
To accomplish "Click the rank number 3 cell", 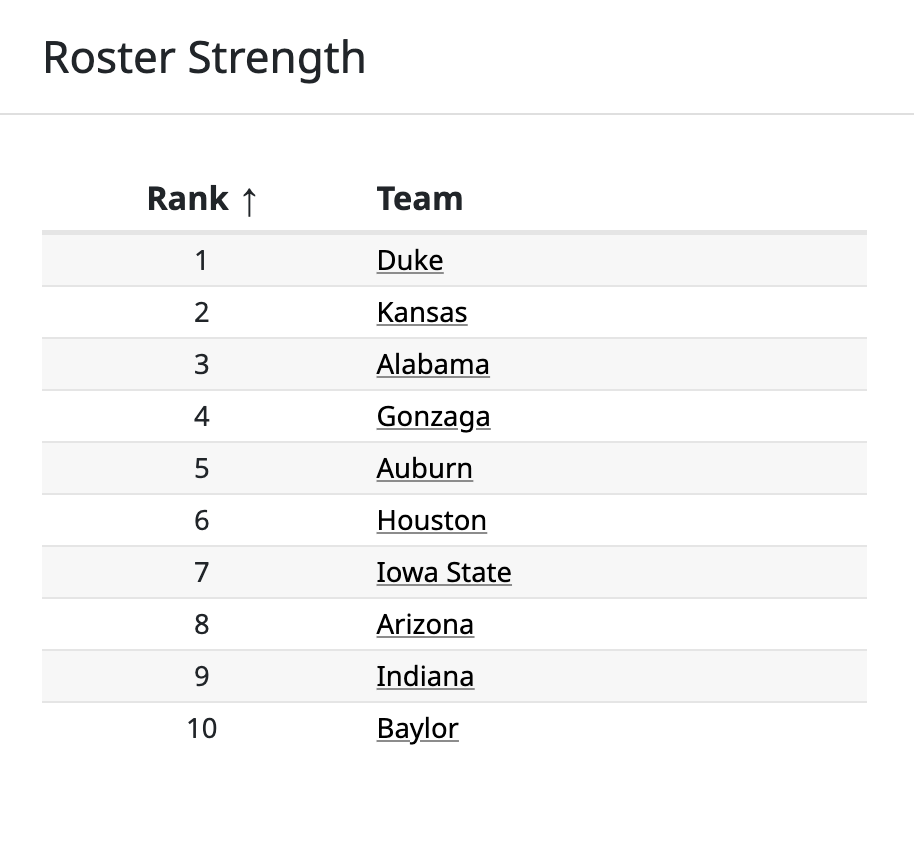I will 202,364.
